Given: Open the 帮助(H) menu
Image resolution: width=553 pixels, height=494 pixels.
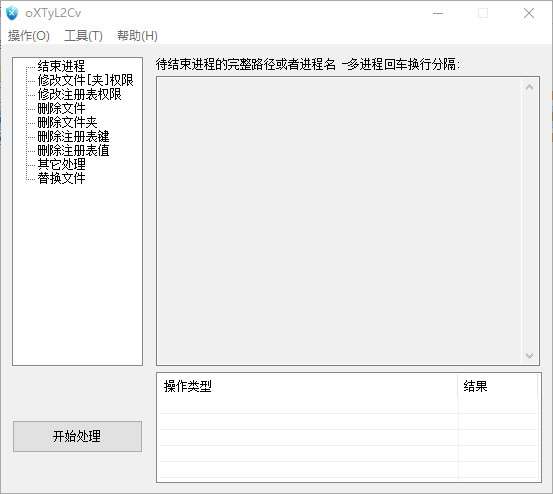Looking at the screenshot, I should pos(138,36).
